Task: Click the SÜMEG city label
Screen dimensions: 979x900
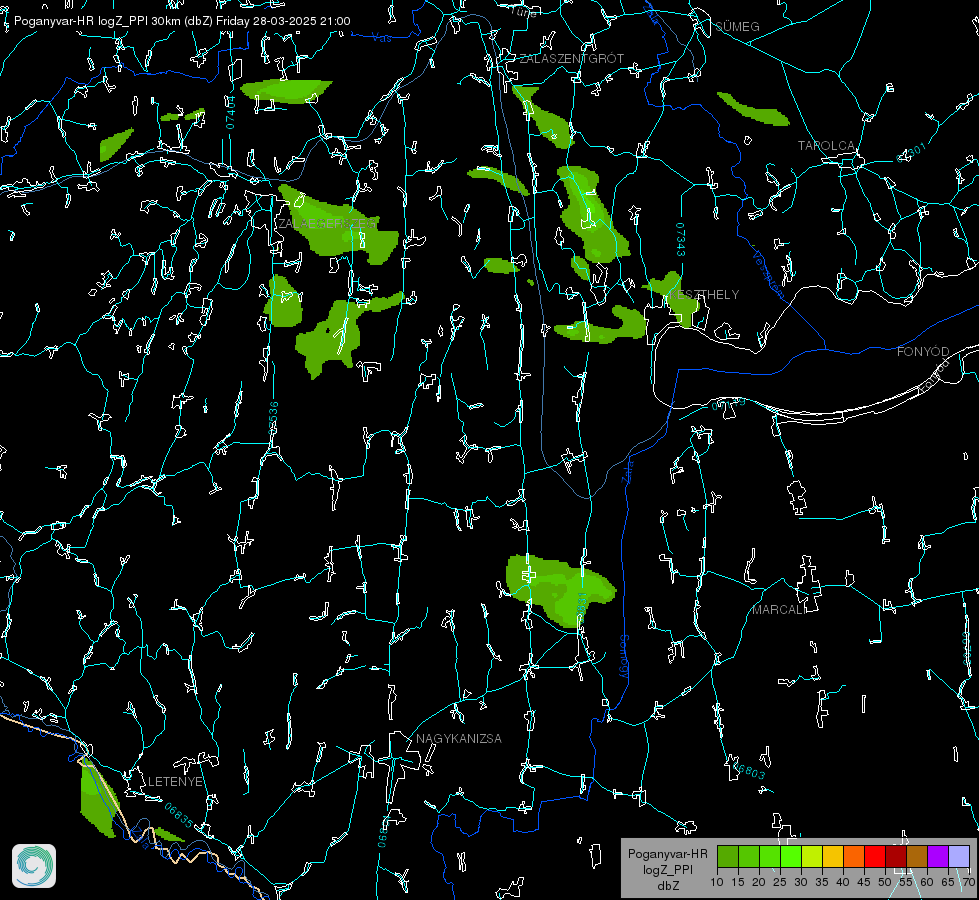Action: coord(737,27)
